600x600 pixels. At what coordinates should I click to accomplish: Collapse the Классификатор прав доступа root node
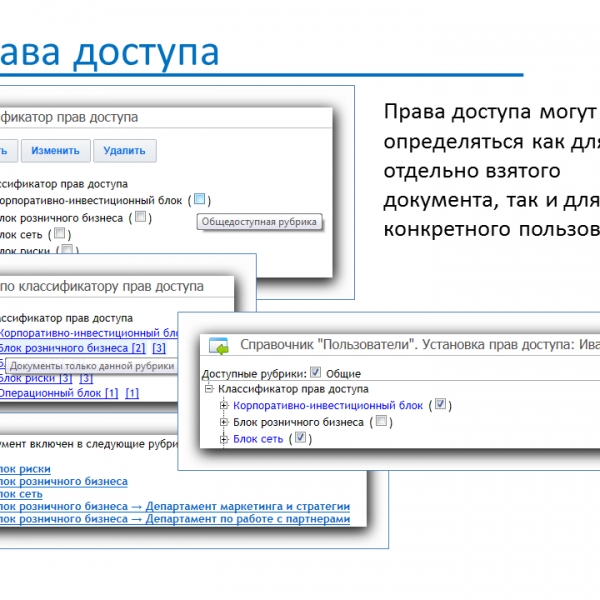(x=208, y=389)
